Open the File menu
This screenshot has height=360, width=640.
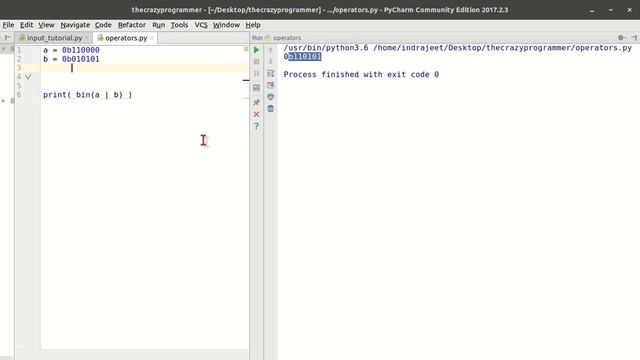[x=8, y=25]
